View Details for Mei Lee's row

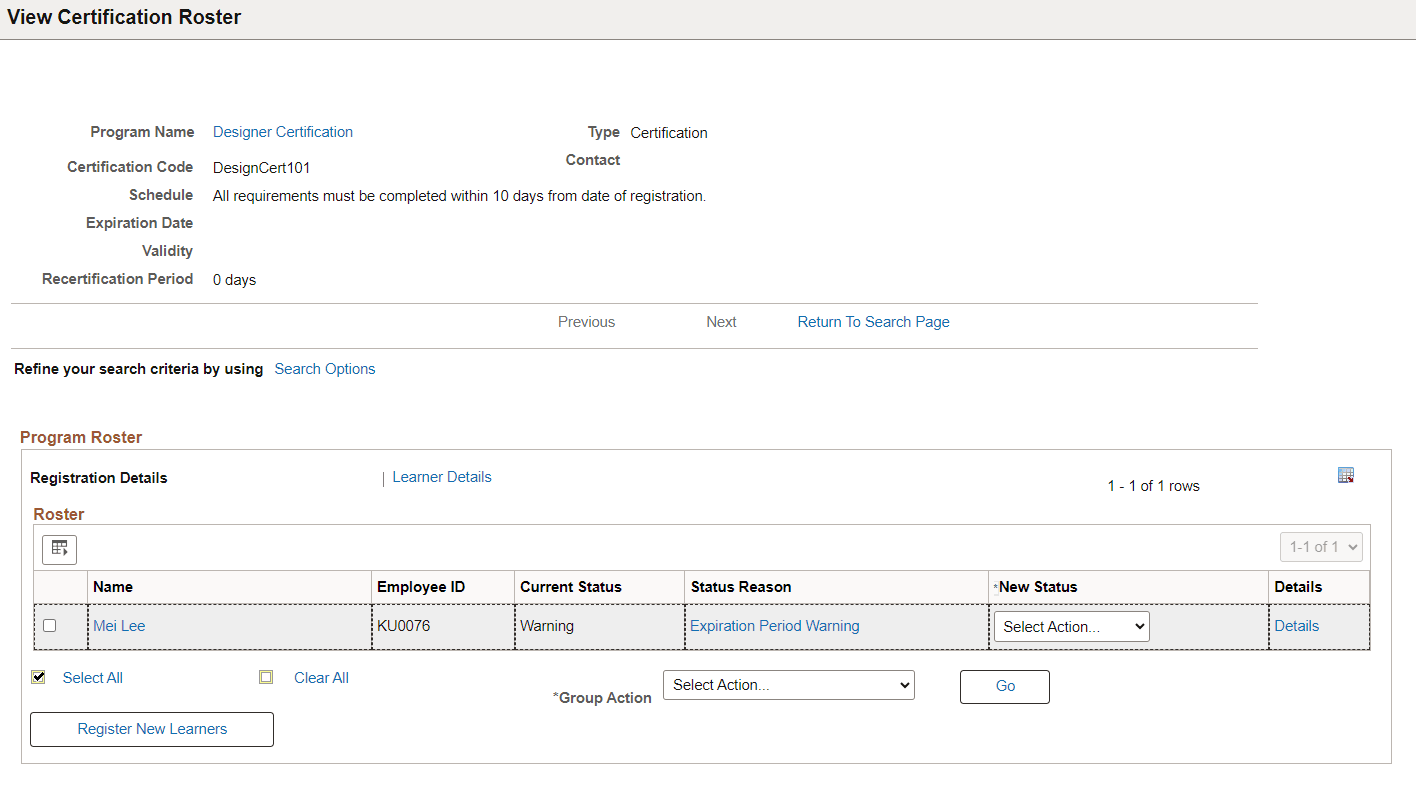(x=1296, y=626)
